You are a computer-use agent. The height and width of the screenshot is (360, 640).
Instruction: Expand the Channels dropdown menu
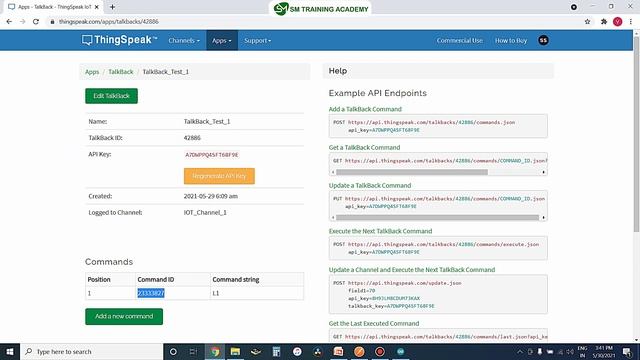point(184,40)
